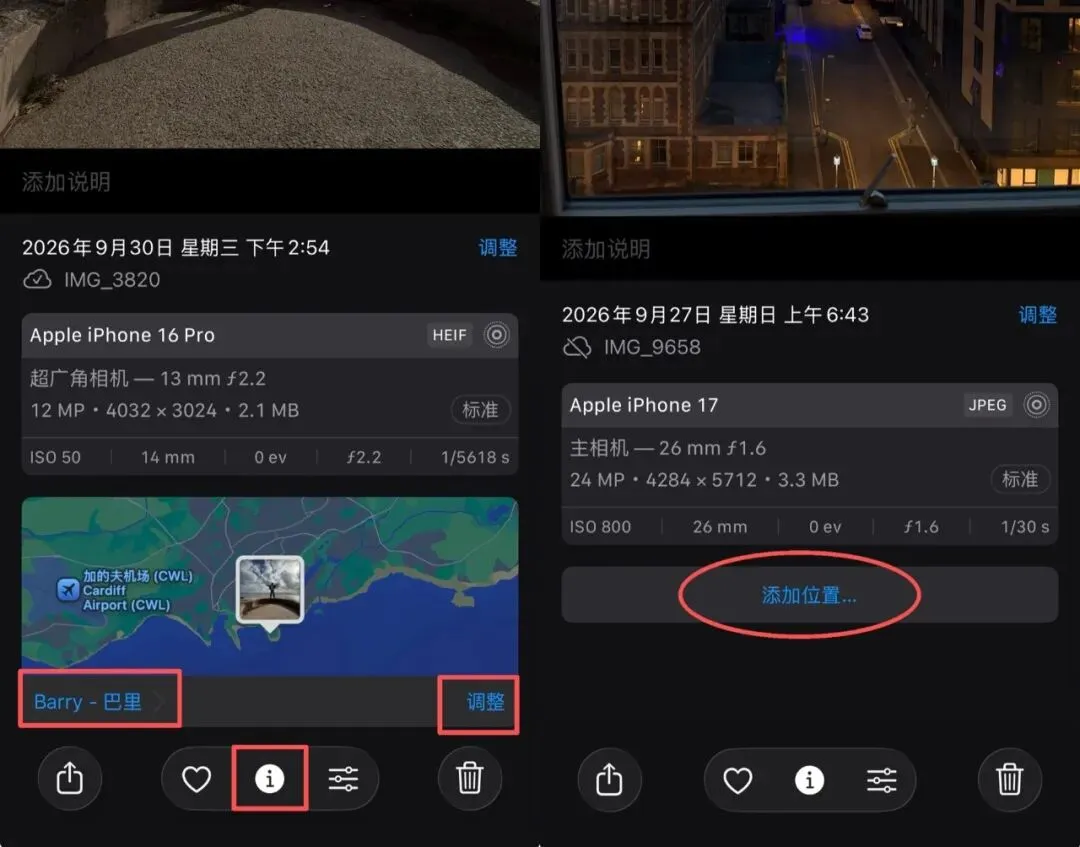
Task: Click 添加位置... to add location
Action: coord(809,595)
